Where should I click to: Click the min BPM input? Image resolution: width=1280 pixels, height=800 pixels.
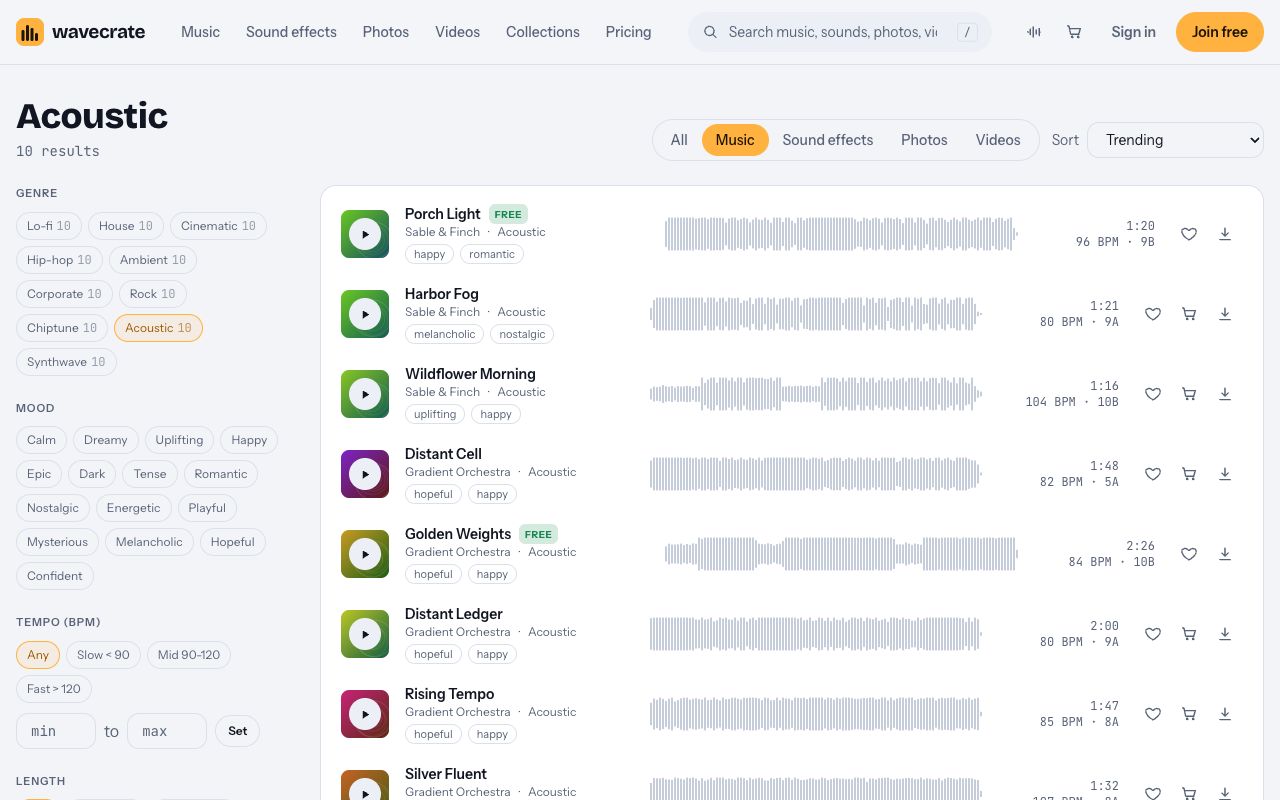[56, 731]
